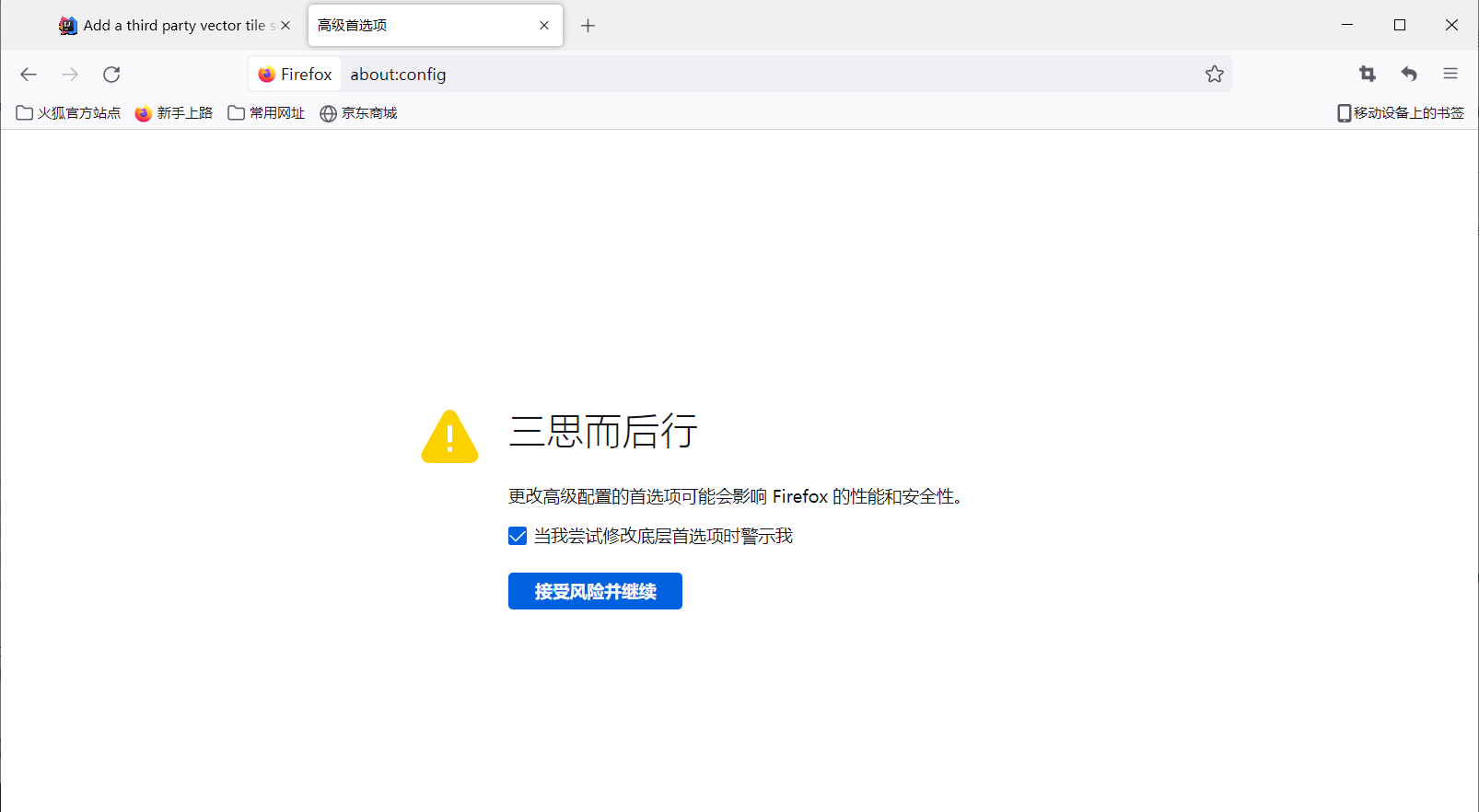Click the Firefox identity icon in address bar
1479x812 pixels.
pos(295,75)
